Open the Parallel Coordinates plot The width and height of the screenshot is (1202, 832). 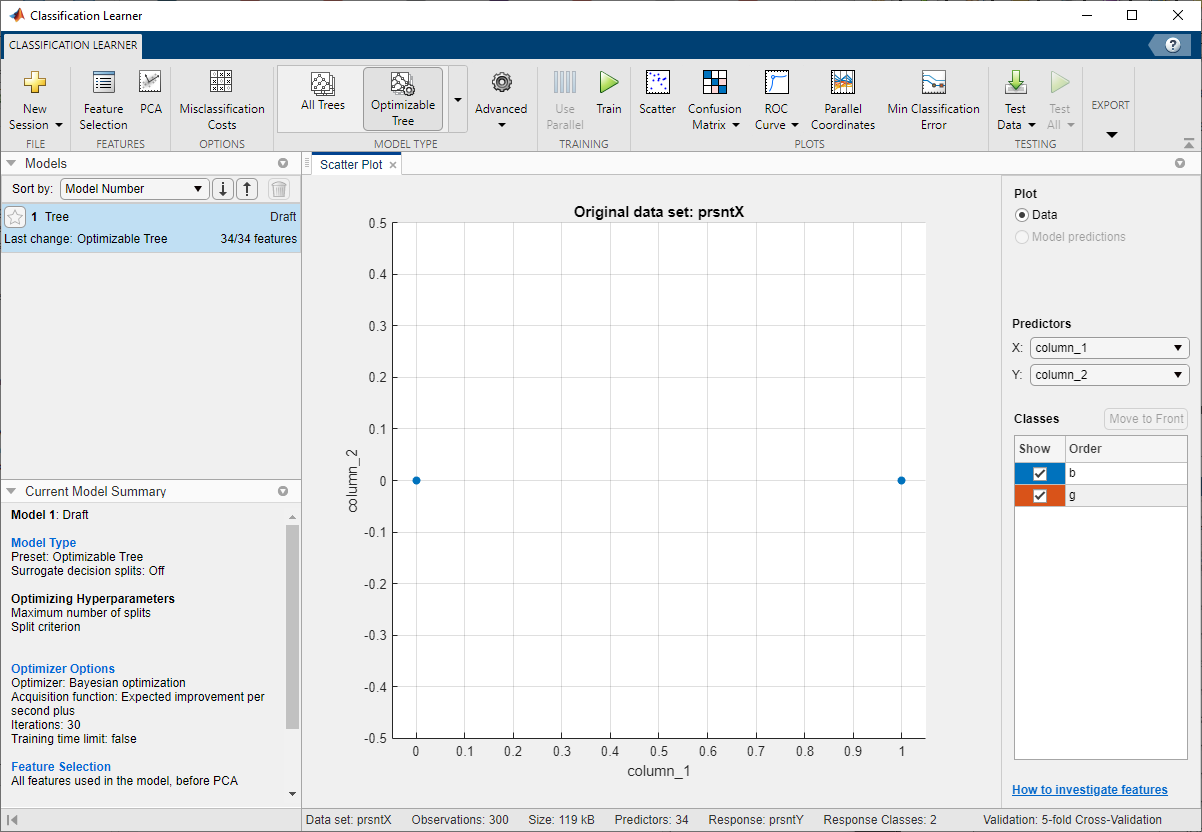point(843,101)
